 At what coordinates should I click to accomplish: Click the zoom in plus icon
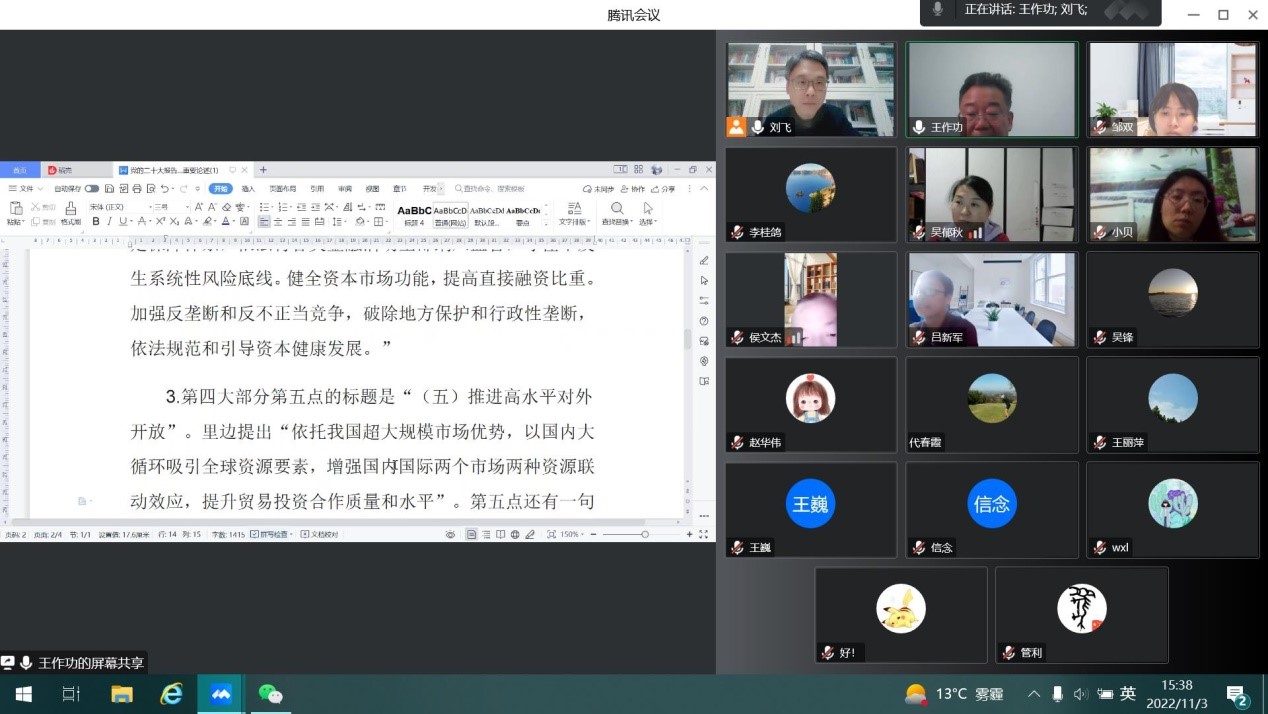(689, 534)
